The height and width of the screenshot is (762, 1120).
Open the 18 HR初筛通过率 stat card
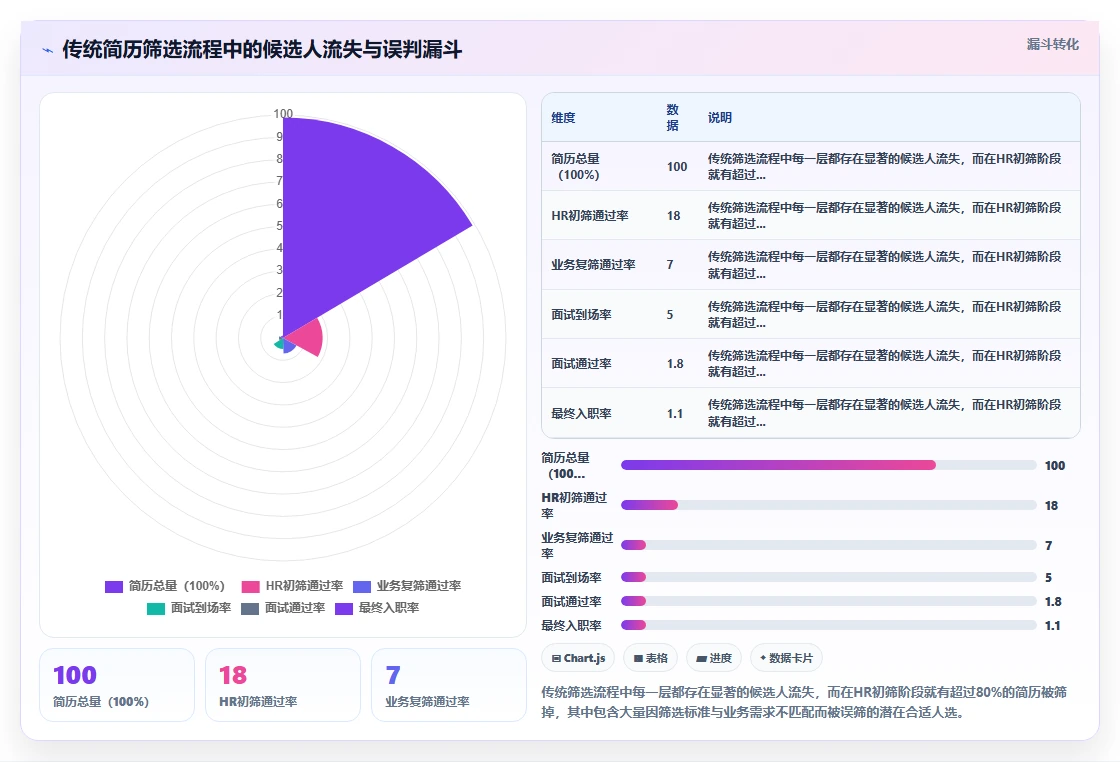(x=283, y=685)
